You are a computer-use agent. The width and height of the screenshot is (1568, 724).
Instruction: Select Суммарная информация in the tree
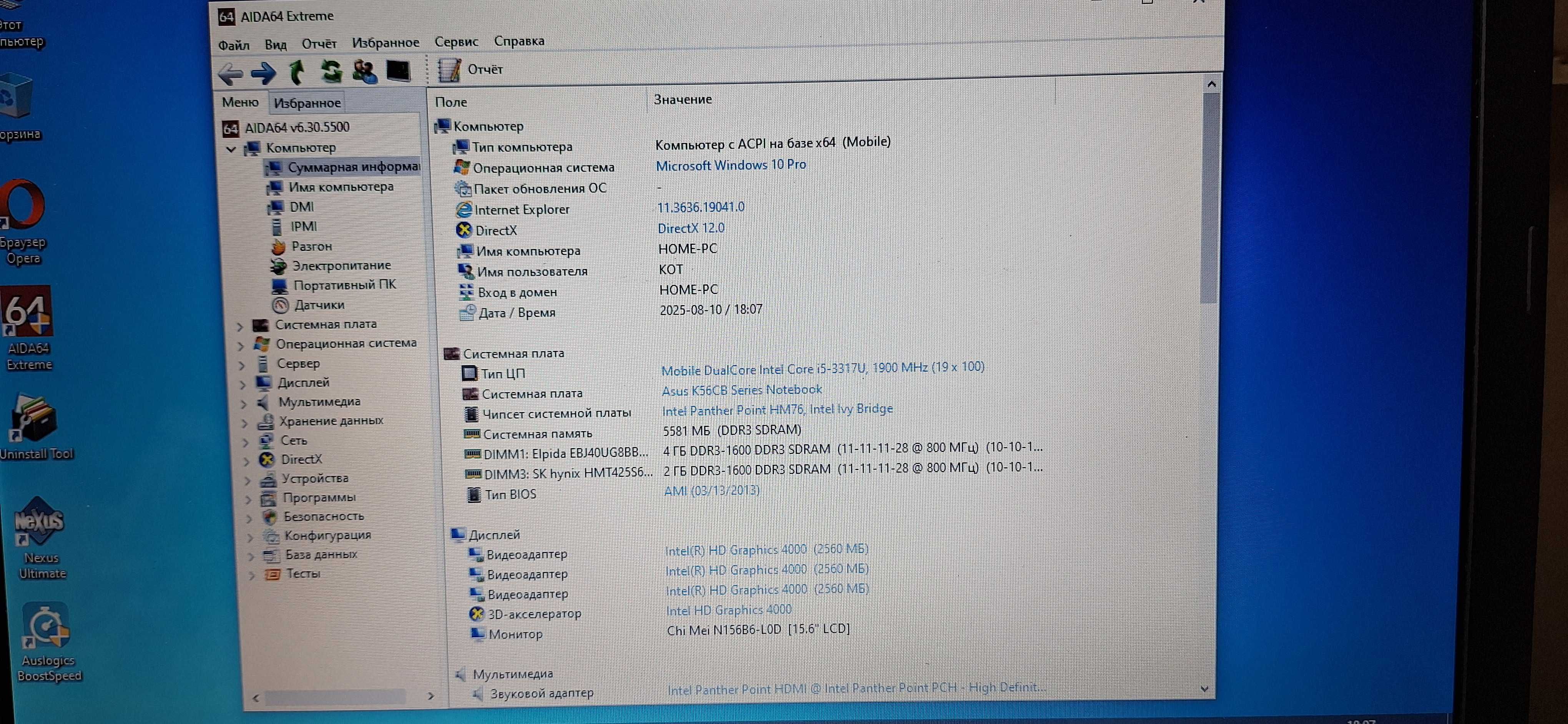[343, 167]
